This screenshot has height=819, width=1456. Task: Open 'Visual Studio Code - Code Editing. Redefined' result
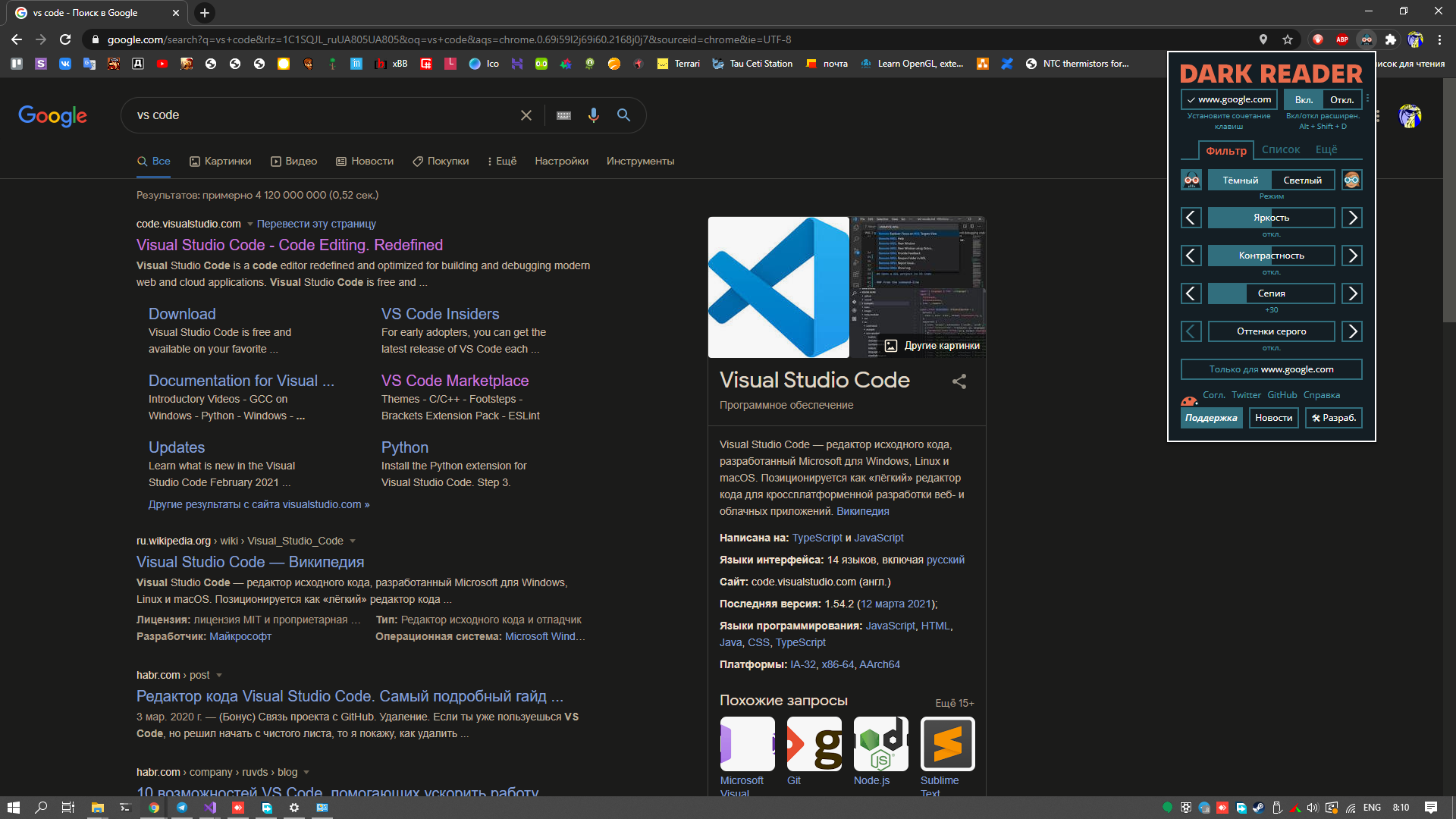point(290,245)
